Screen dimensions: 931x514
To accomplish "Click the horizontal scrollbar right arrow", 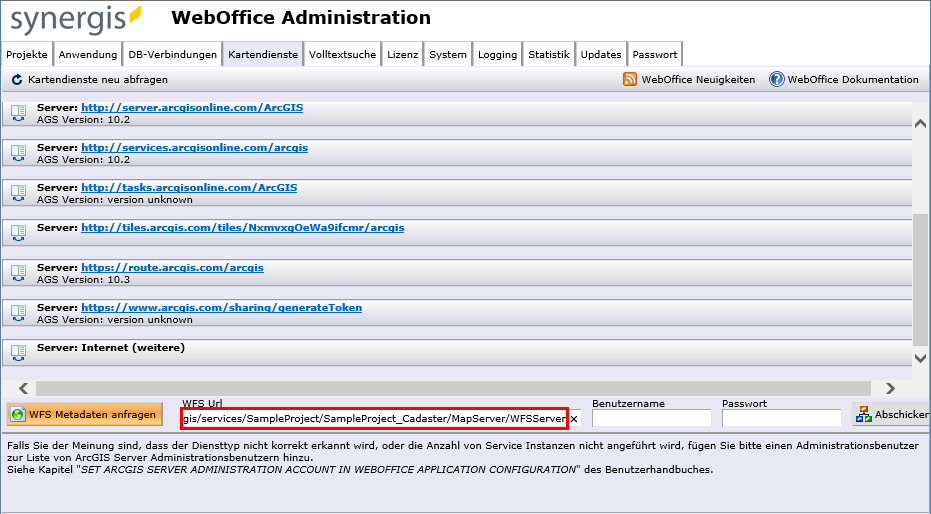I will pyautogui.click(x=890, y=388).
